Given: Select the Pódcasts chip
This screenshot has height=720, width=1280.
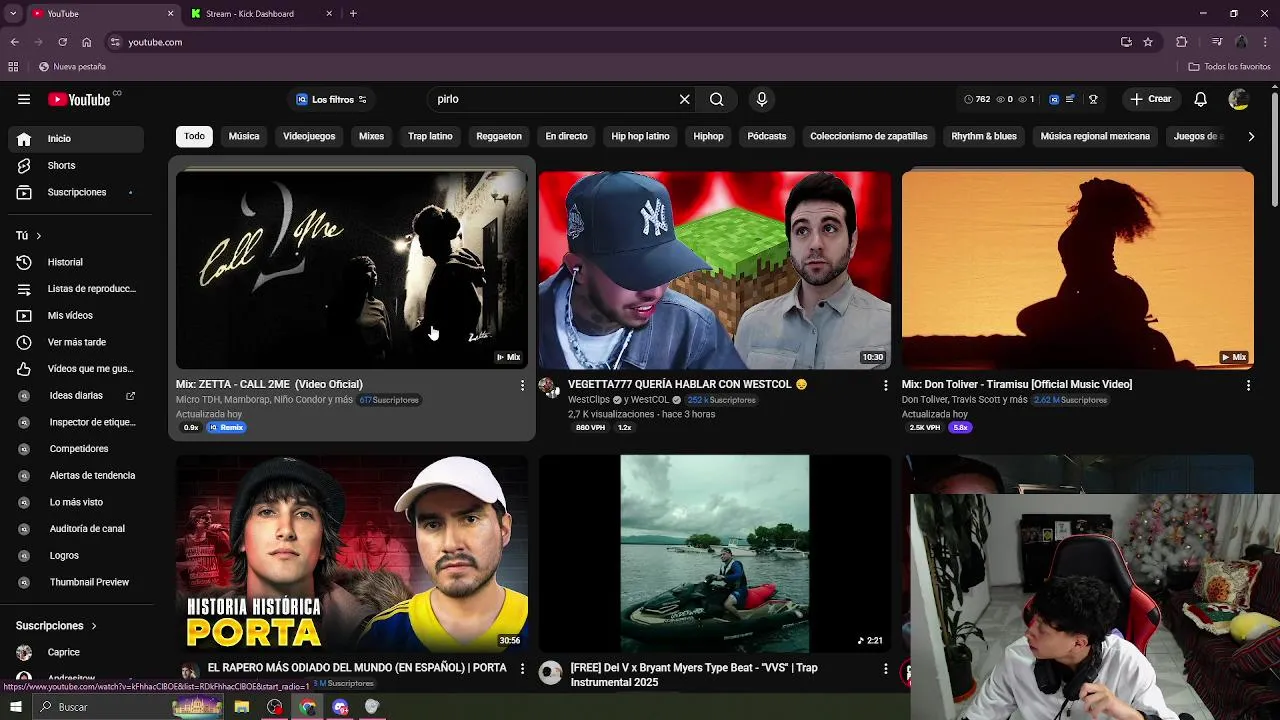Looking at the screenshot, I should (x=767, y=136).
